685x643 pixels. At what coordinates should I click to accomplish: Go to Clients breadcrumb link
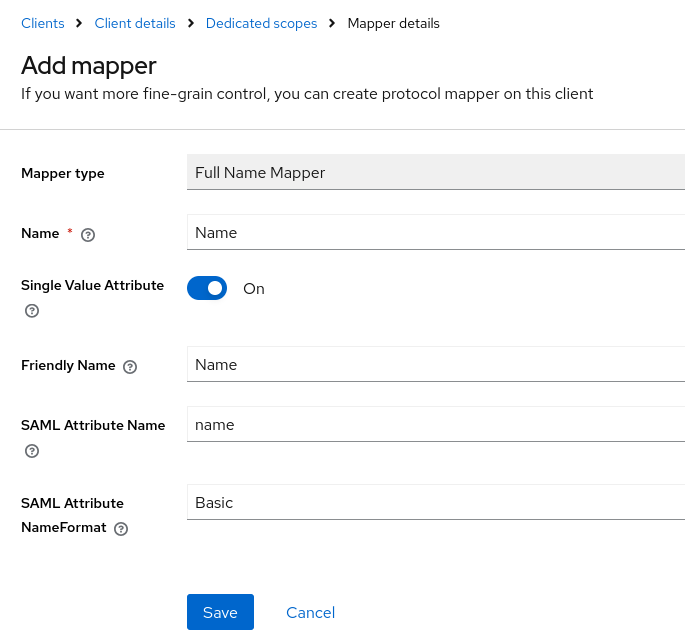click(x=43, y=23)
